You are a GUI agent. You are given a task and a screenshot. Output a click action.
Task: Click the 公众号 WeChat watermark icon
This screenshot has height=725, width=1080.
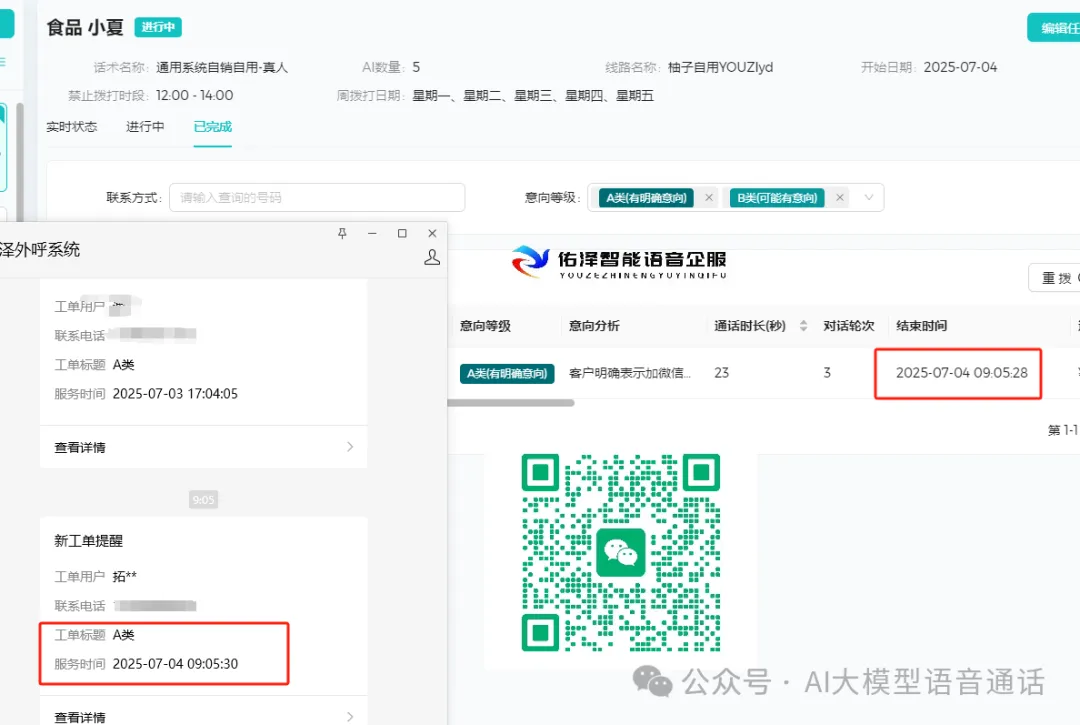[654, 681]
